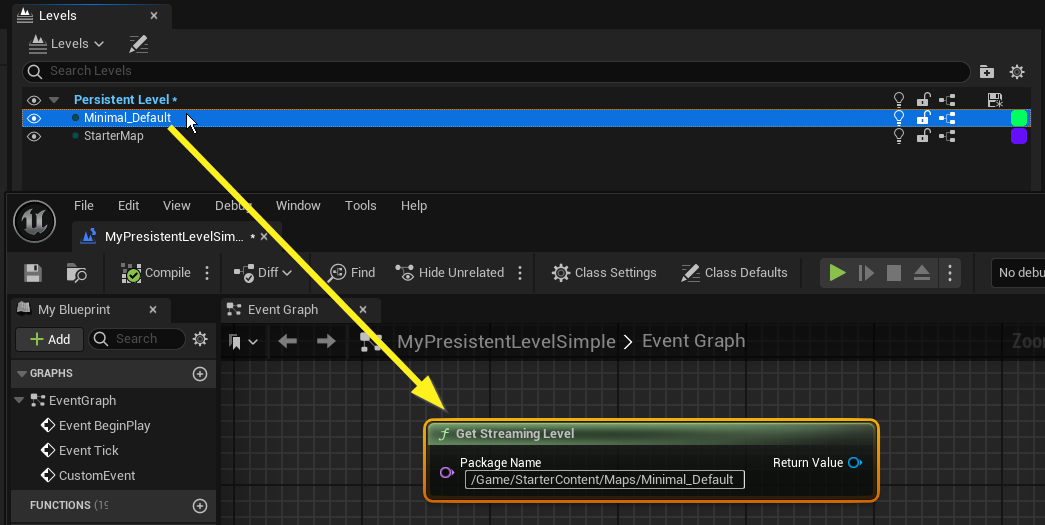
Task: Close the My Blueprint panel tab
Action: 153,310
